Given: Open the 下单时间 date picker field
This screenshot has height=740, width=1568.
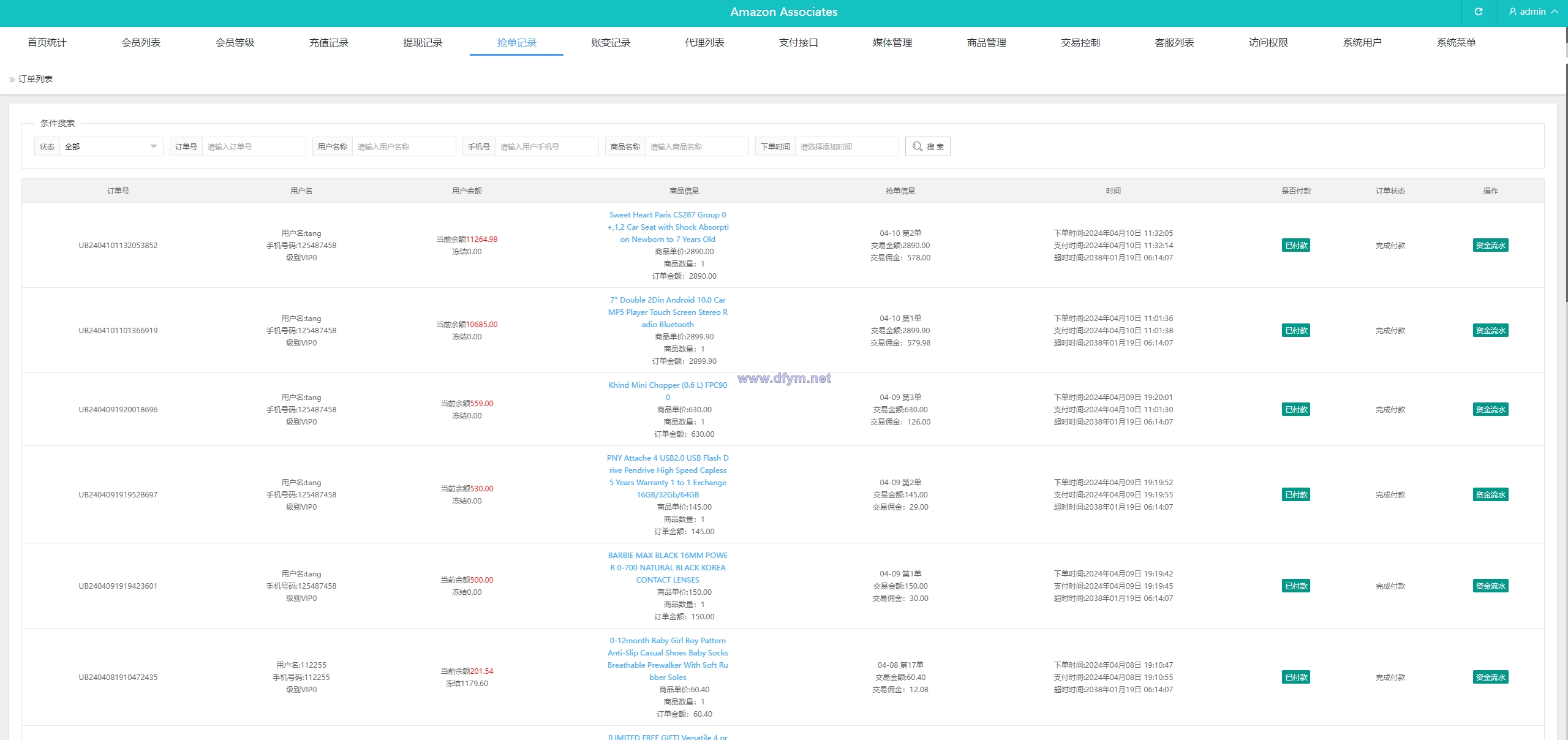Looking at the screenshot, I should [846, 146].
